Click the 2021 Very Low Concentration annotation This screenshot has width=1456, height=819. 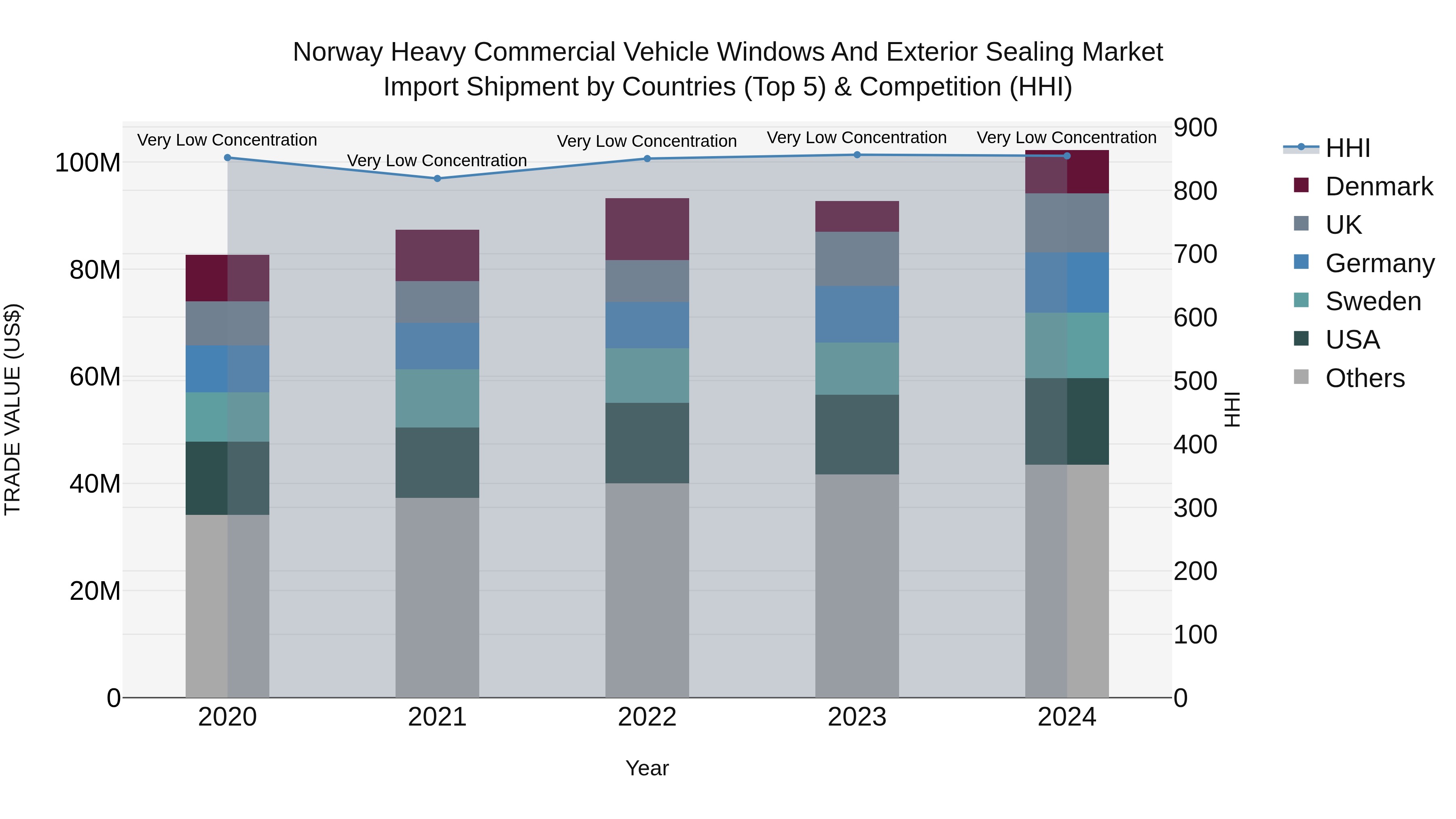tap(437, 161)
